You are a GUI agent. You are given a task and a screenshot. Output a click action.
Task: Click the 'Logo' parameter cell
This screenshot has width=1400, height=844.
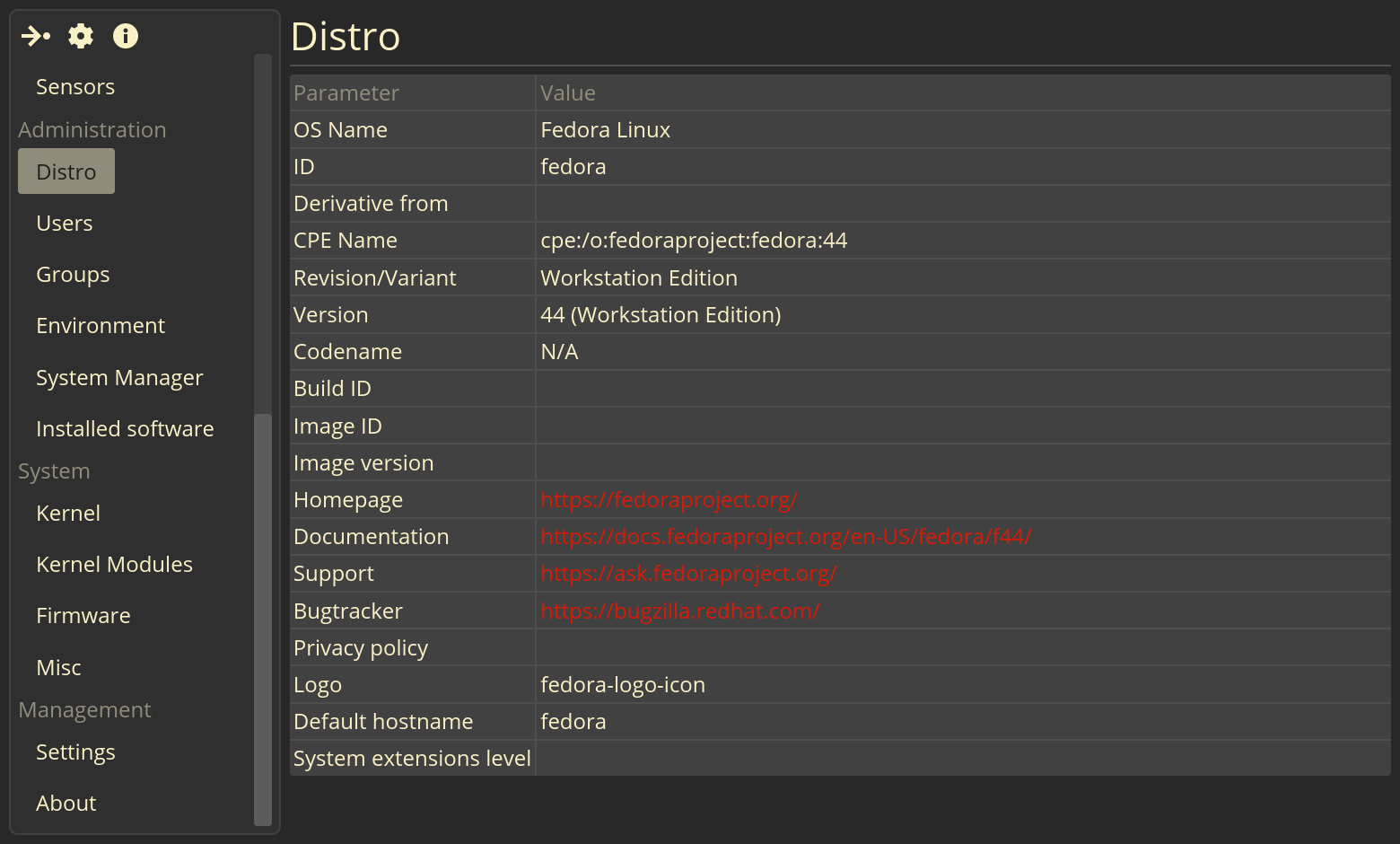[x=413, y=685]
